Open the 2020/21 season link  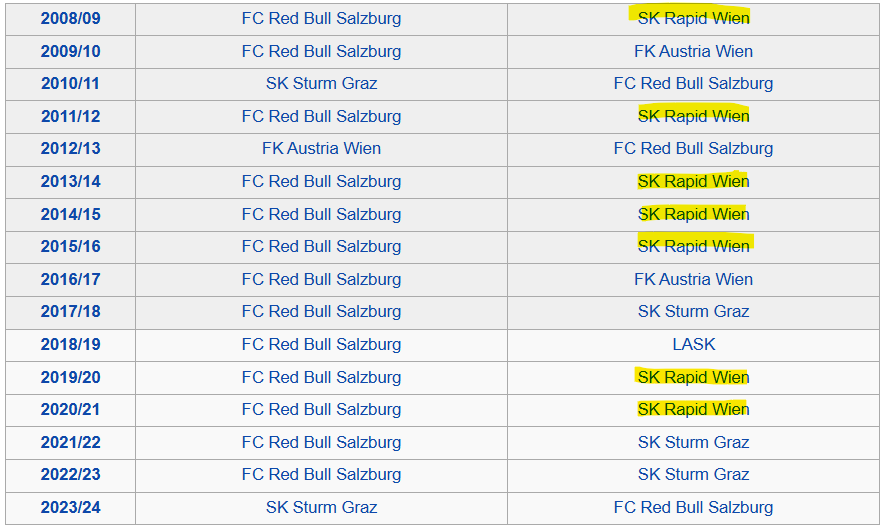coord(70,409)
